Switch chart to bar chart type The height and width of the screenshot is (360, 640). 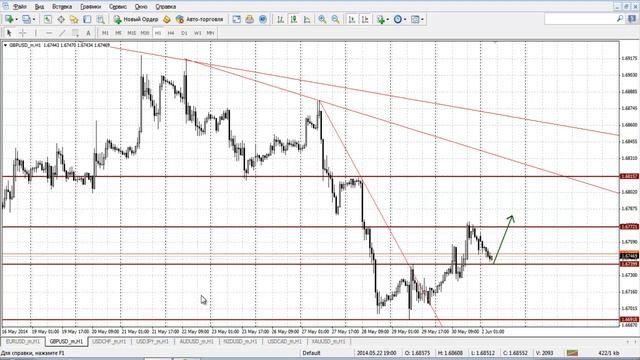coord(280,19)
